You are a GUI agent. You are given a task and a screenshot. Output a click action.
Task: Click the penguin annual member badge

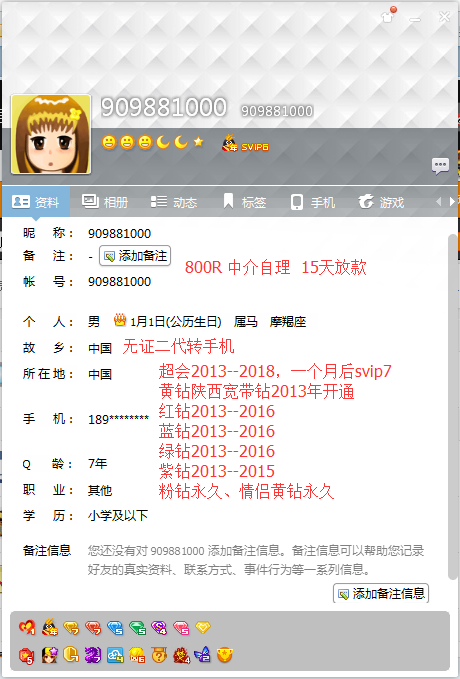(50, 627)
